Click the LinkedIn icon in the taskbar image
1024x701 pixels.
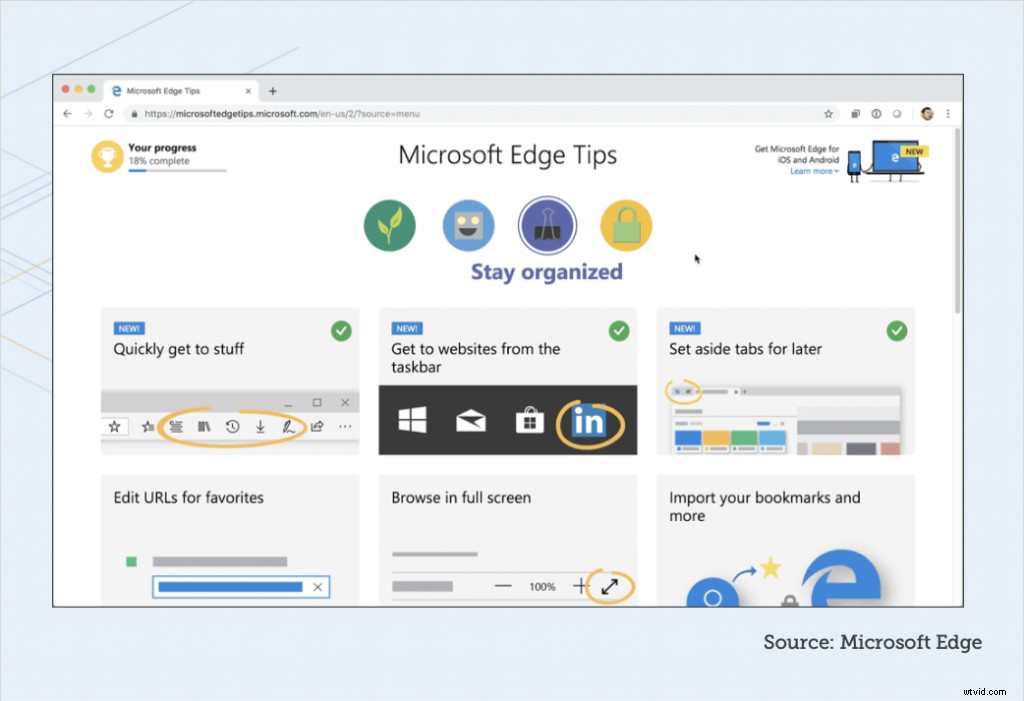pos(589,421)
